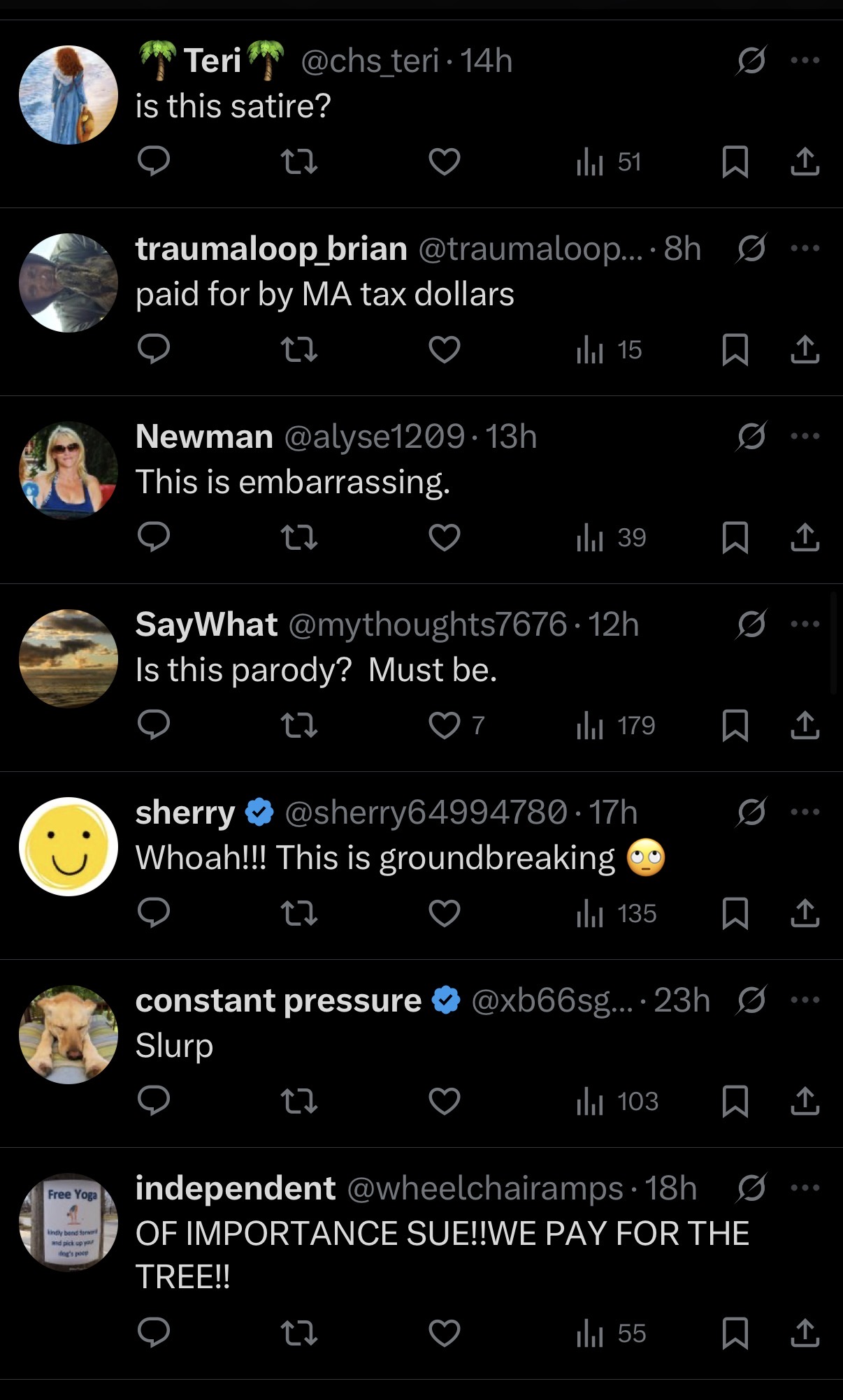Open the @mythoughts7676 profile handle

click(x=427, y=625)
